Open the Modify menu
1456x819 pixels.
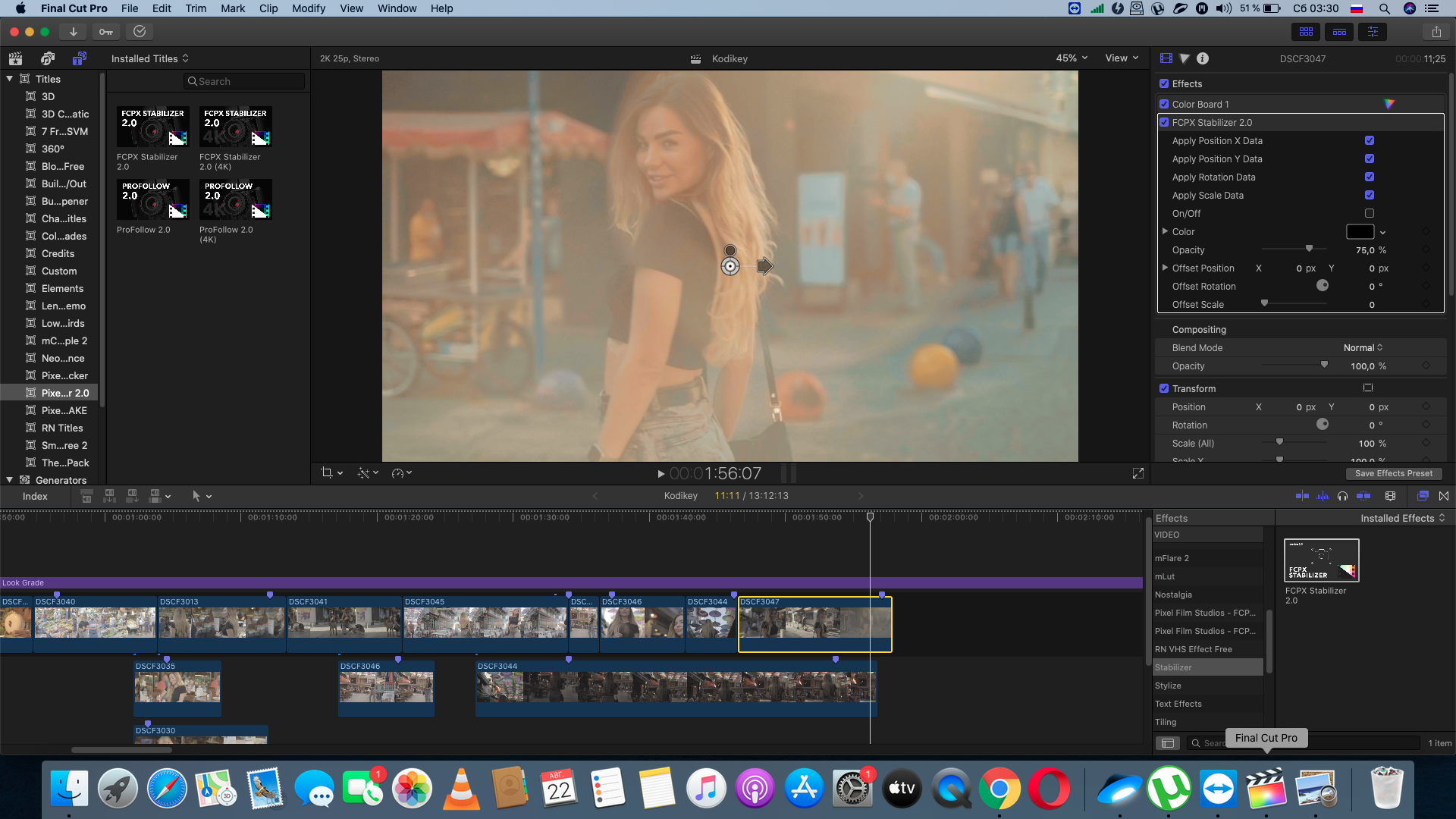tap(308, 8)
